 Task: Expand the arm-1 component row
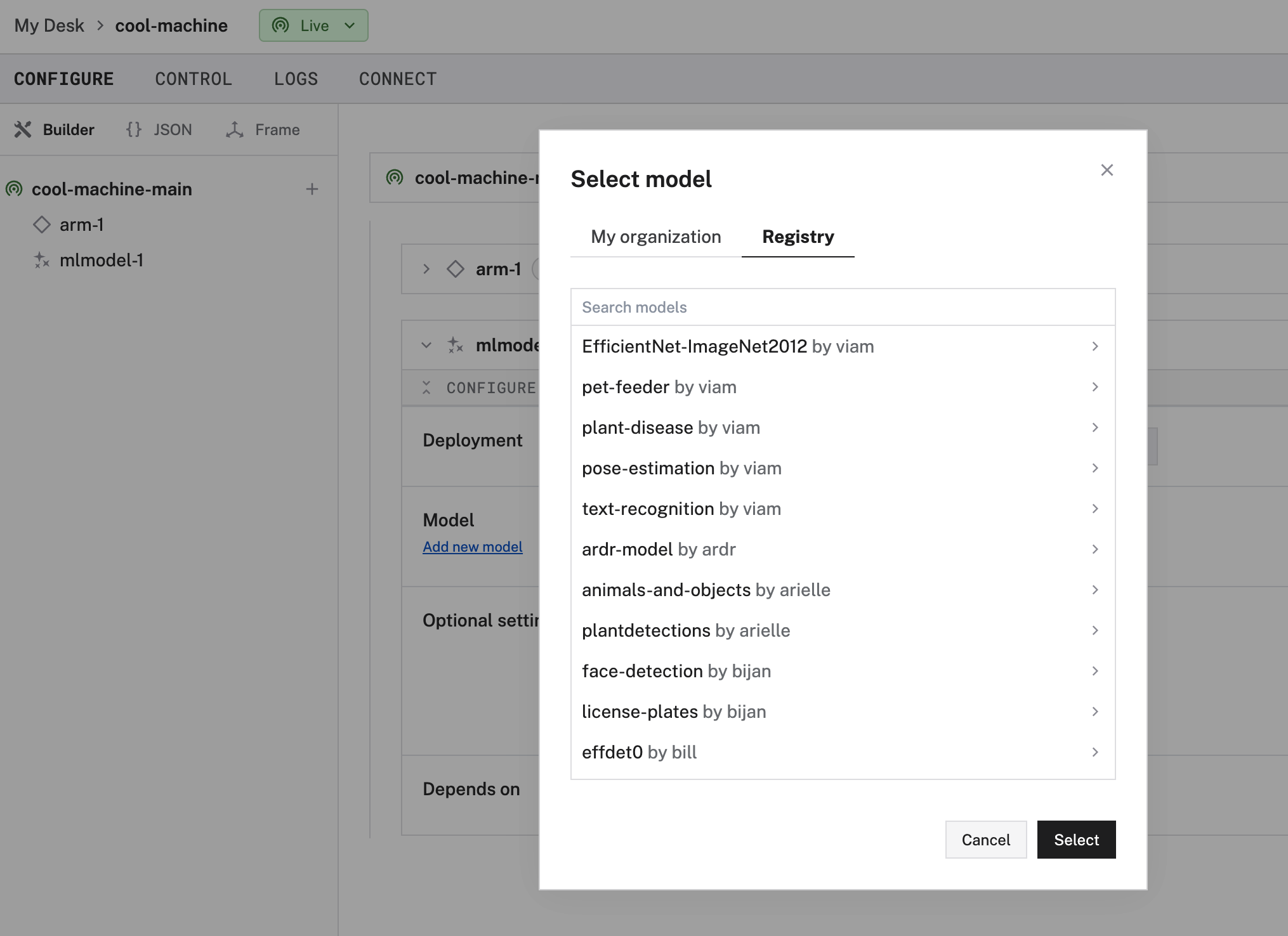tap(425, 268)
